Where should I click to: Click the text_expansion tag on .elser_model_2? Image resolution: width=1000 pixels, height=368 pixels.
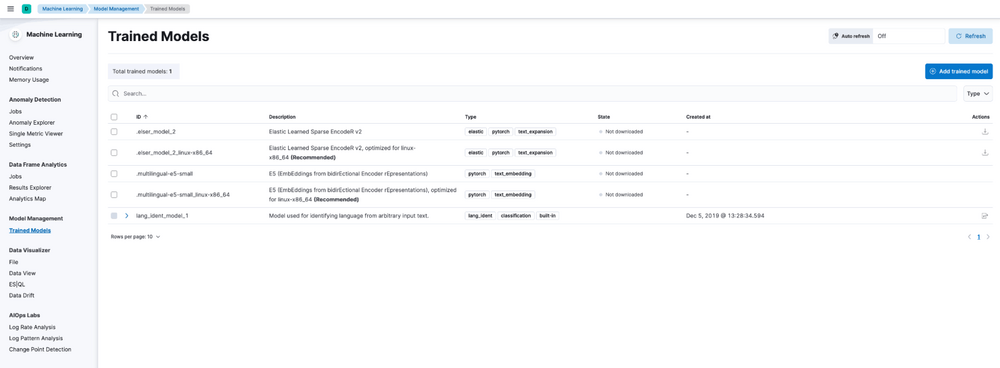point(535,131)
